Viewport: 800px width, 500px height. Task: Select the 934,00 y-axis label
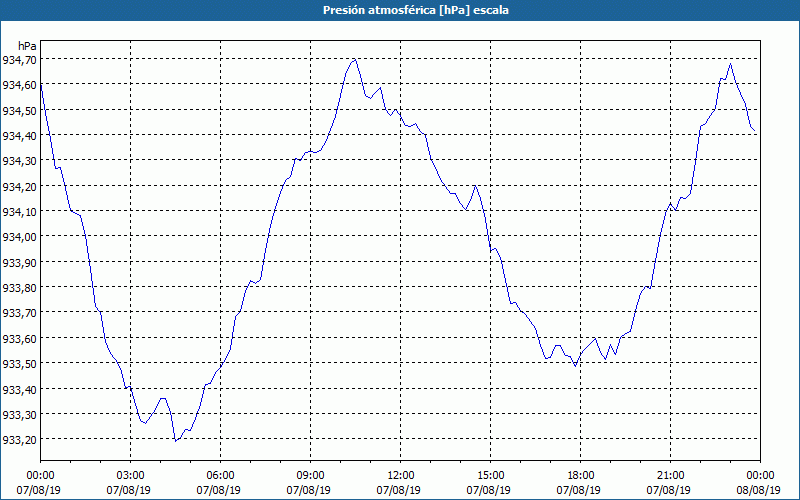(19, 237)
